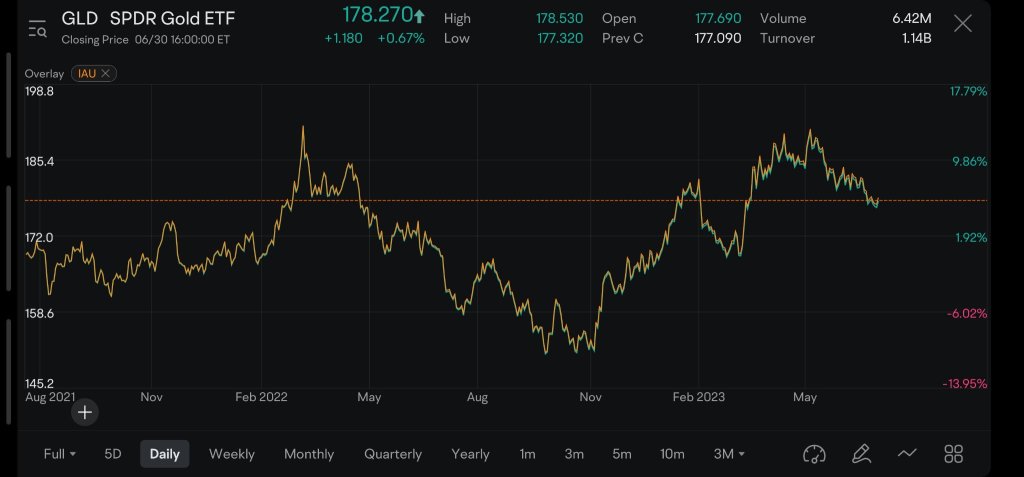The height and width of the screenshot is (477, 1024).
Task: Click the 158.6 price axis label
Action: coord(39,313)
